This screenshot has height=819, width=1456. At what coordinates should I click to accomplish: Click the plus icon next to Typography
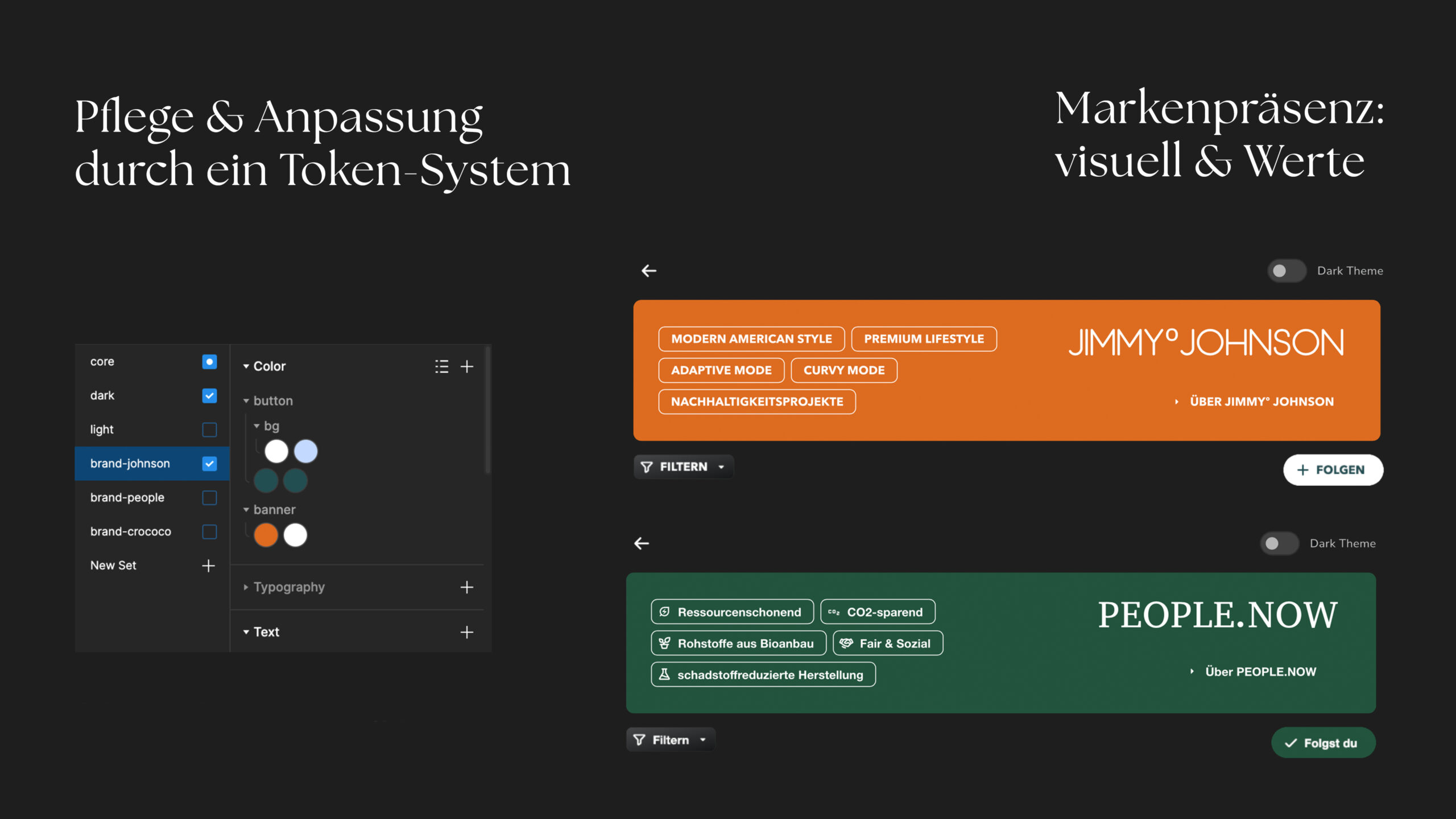[467, 587]
